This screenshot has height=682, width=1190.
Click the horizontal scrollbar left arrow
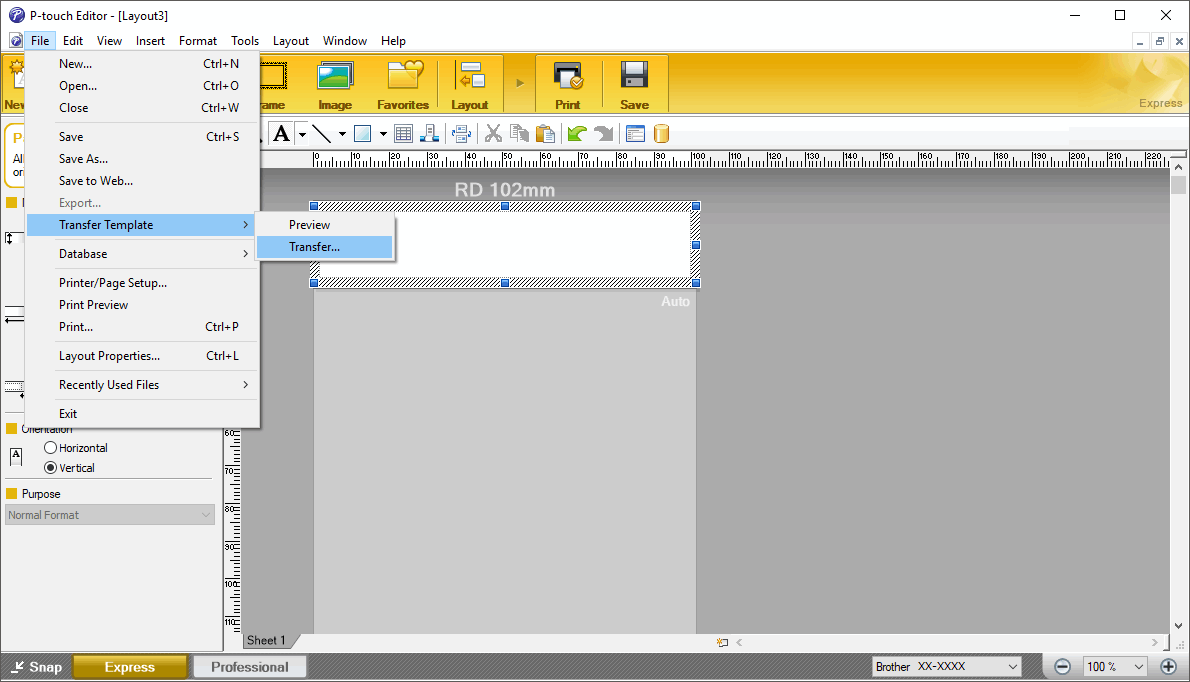click(739, 643)
